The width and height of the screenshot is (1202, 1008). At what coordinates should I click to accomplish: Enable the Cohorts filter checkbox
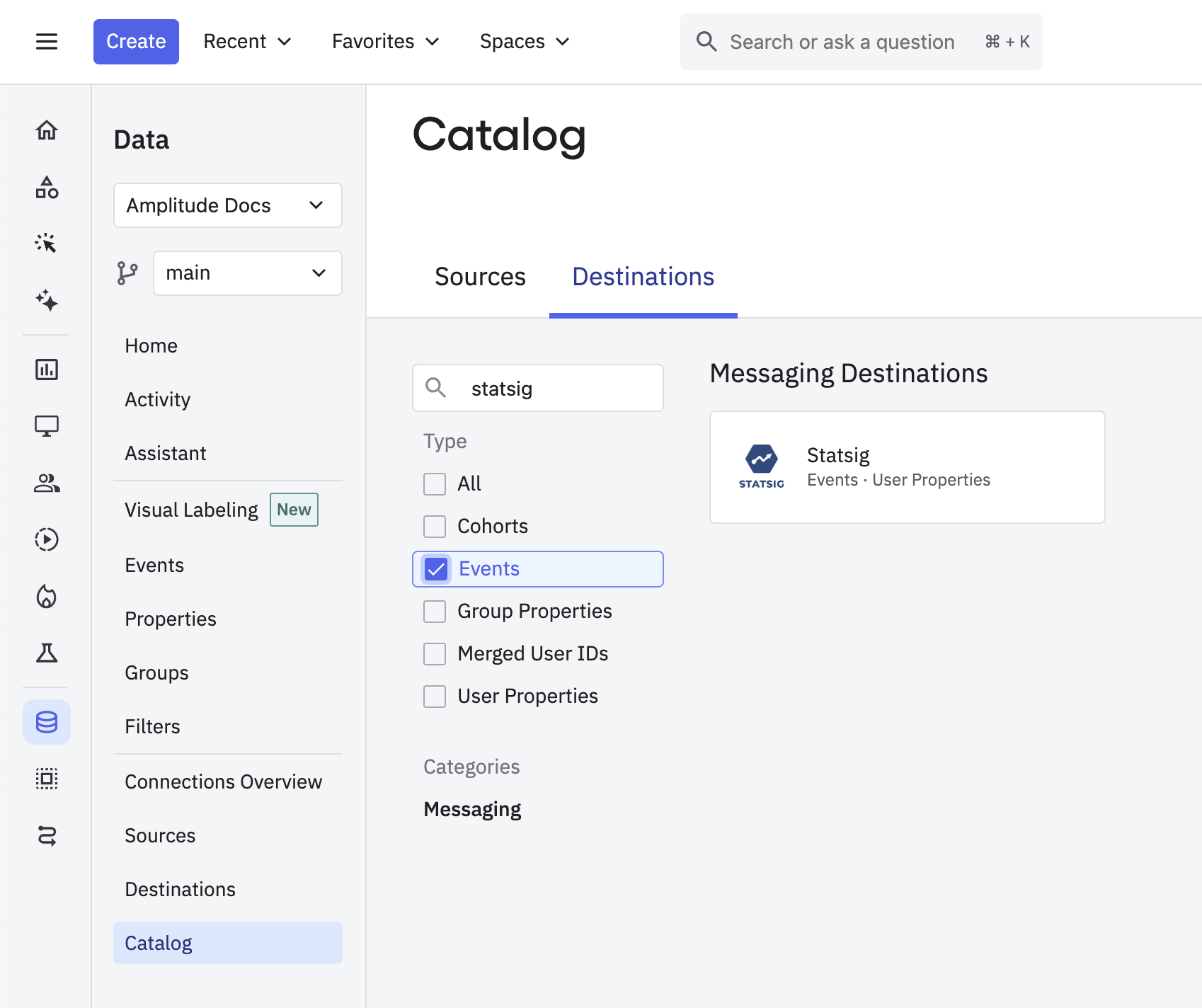(435, 526)
